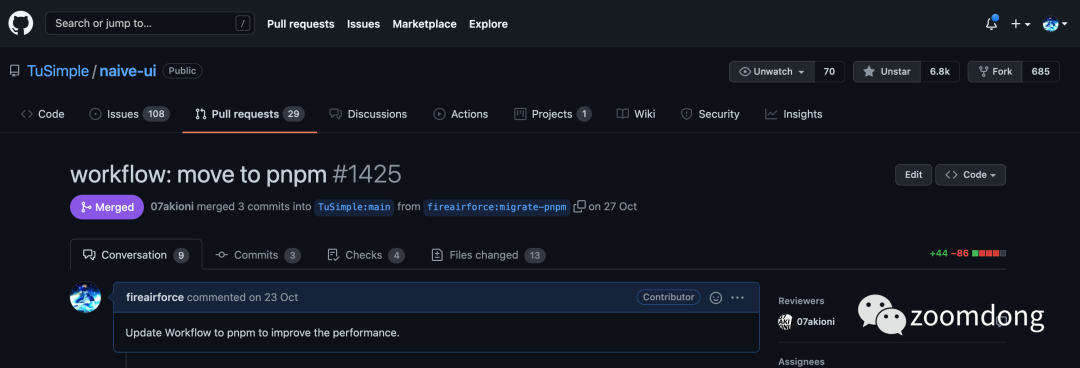Select the Conversation tab
1080x368 pixels.
136,255
